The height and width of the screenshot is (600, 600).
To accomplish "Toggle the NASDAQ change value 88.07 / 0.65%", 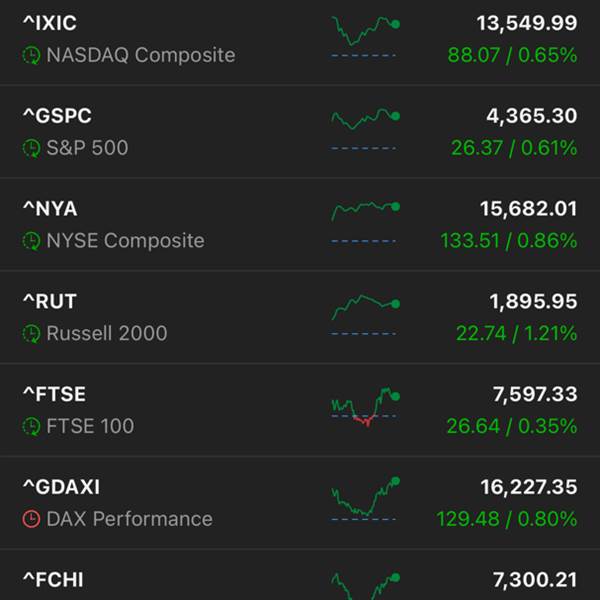I will 512,55.
